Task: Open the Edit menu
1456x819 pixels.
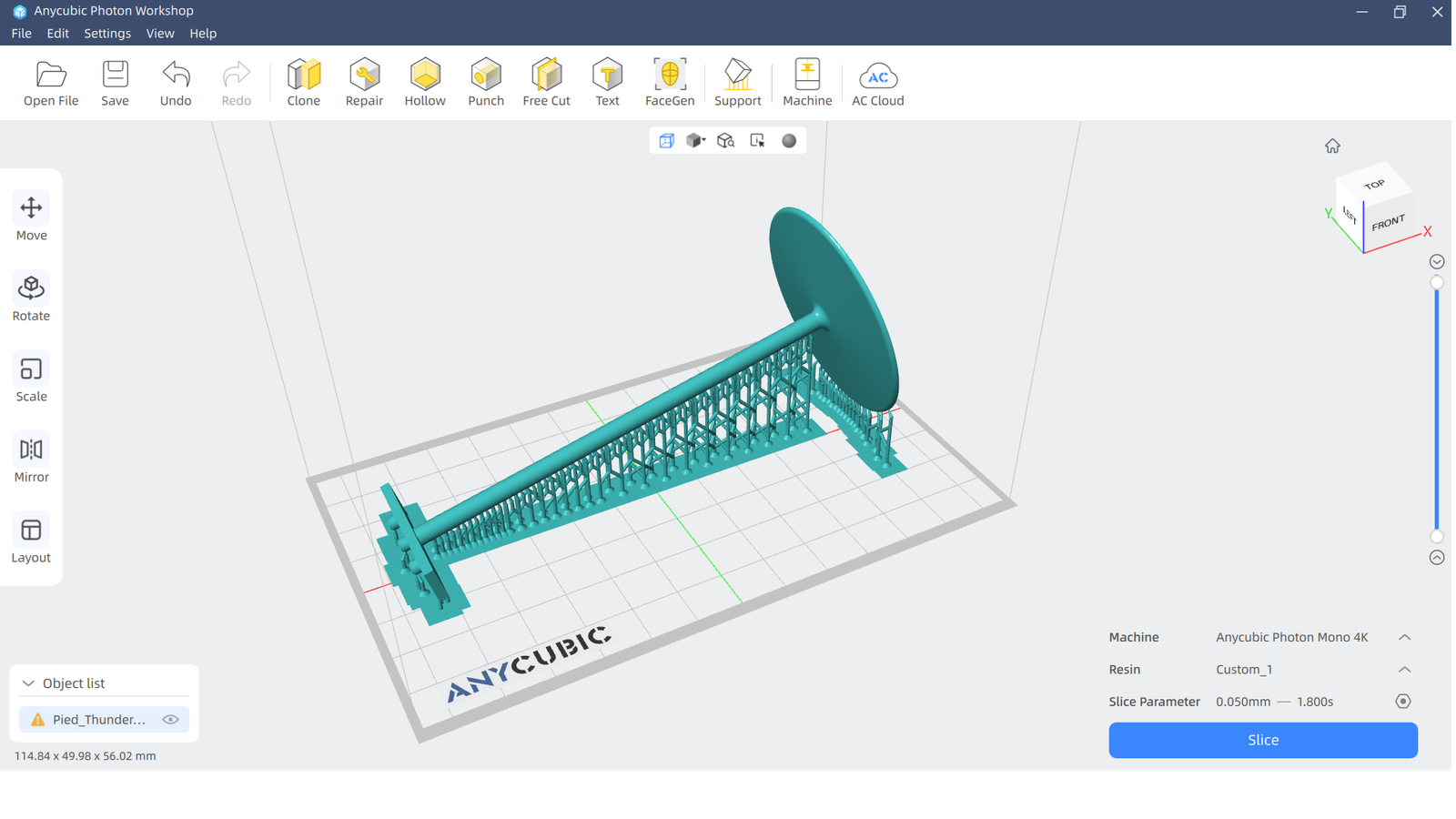Action: click(57, 34)
